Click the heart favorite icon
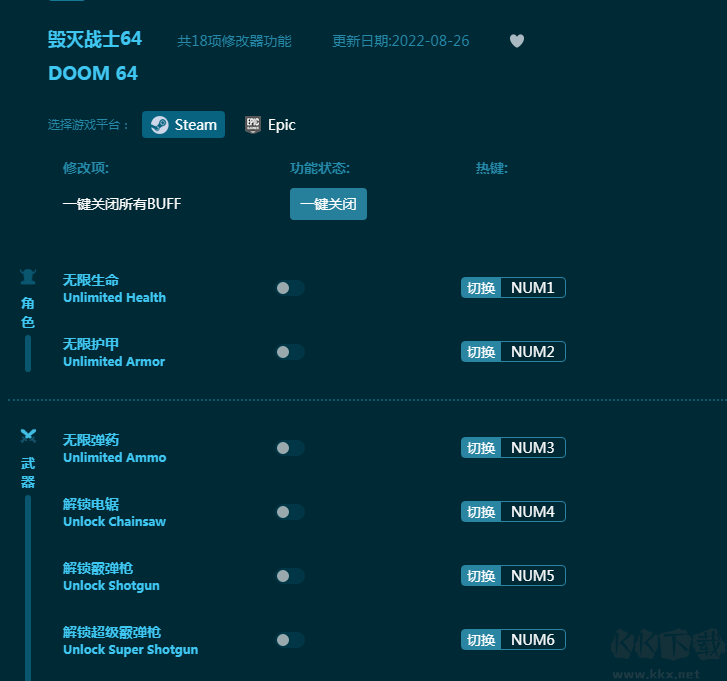727x681 pixels. (517, 41)
